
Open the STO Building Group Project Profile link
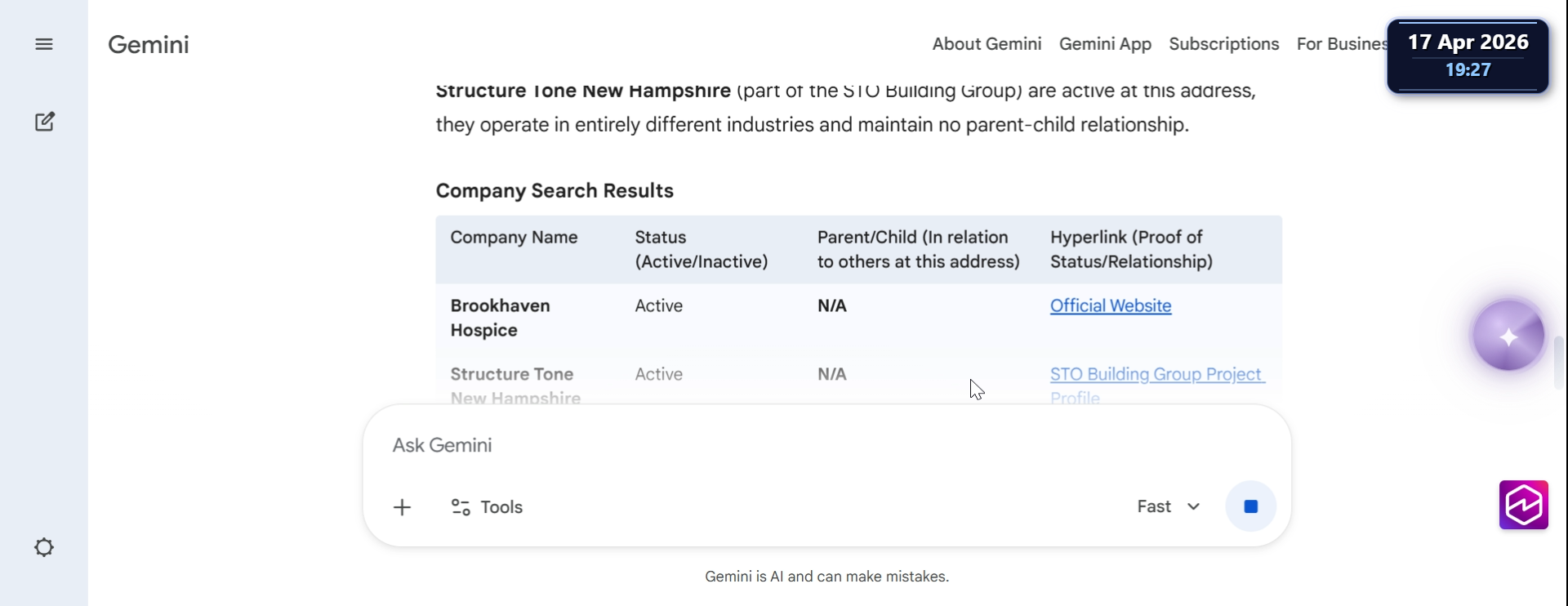pyautogui.click(x=1156, y=375)
